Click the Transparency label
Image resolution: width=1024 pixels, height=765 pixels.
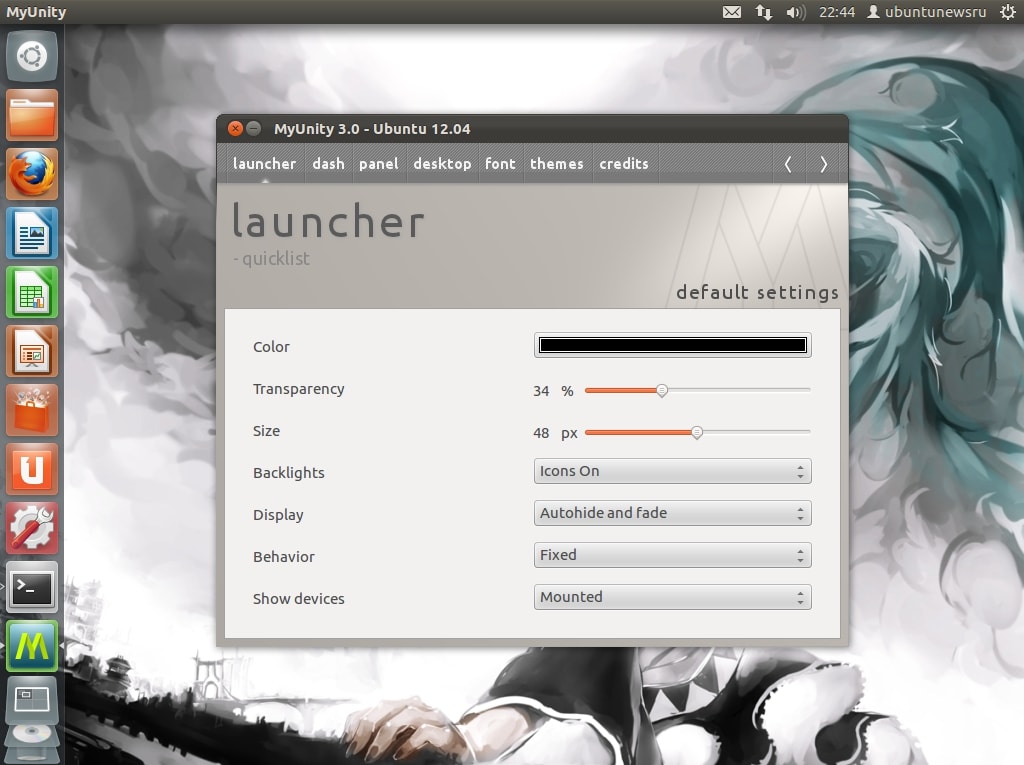click(x=298, y=389)
